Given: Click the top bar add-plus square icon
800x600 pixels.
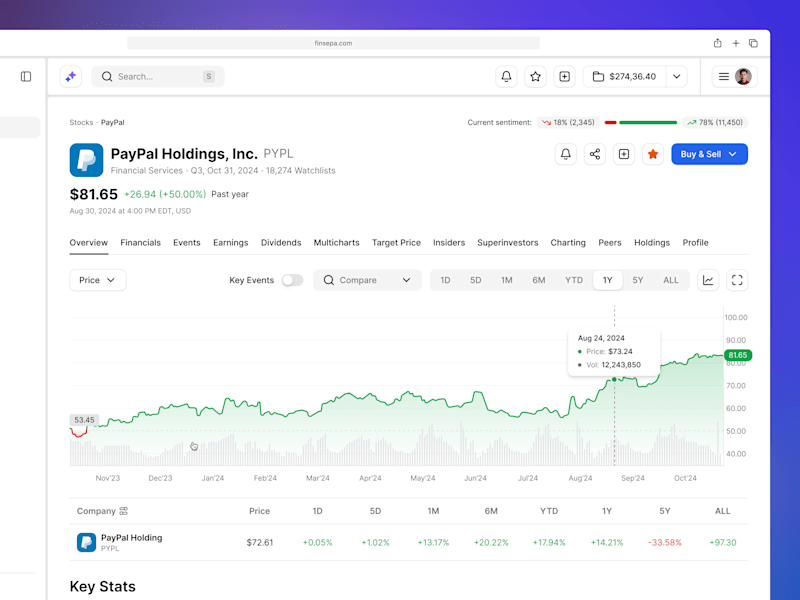Looking at the screenshot, I should [564, 77].
